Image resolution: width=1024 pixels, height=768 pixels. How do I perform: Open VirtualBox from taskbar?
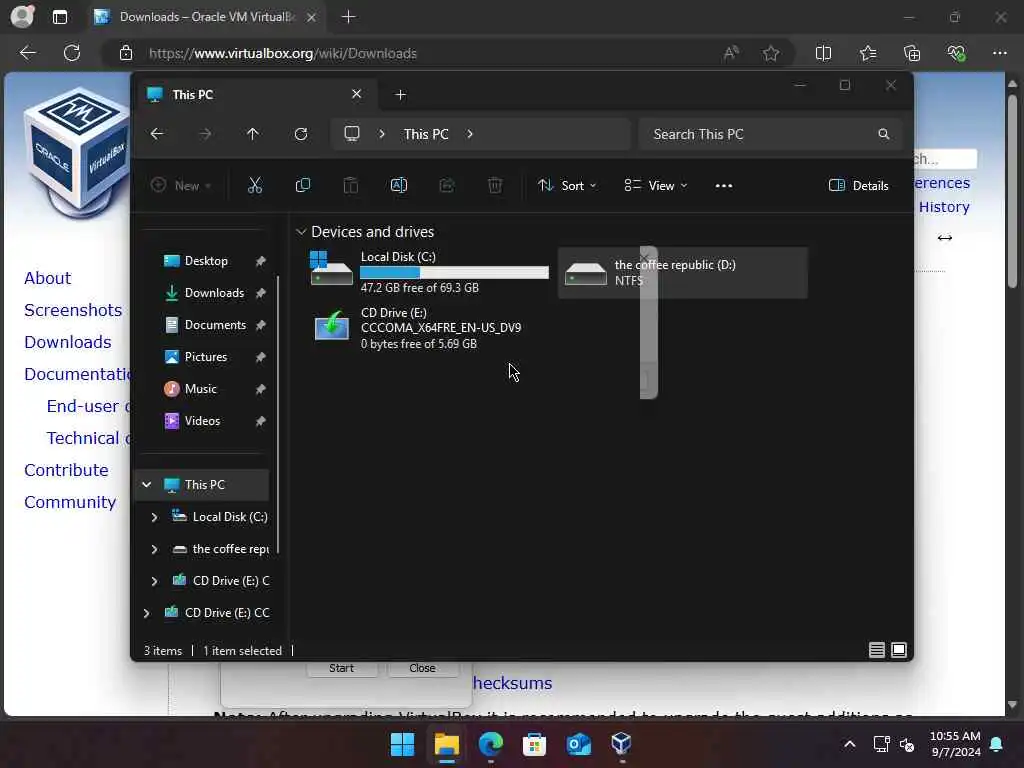tap(622, 744)
